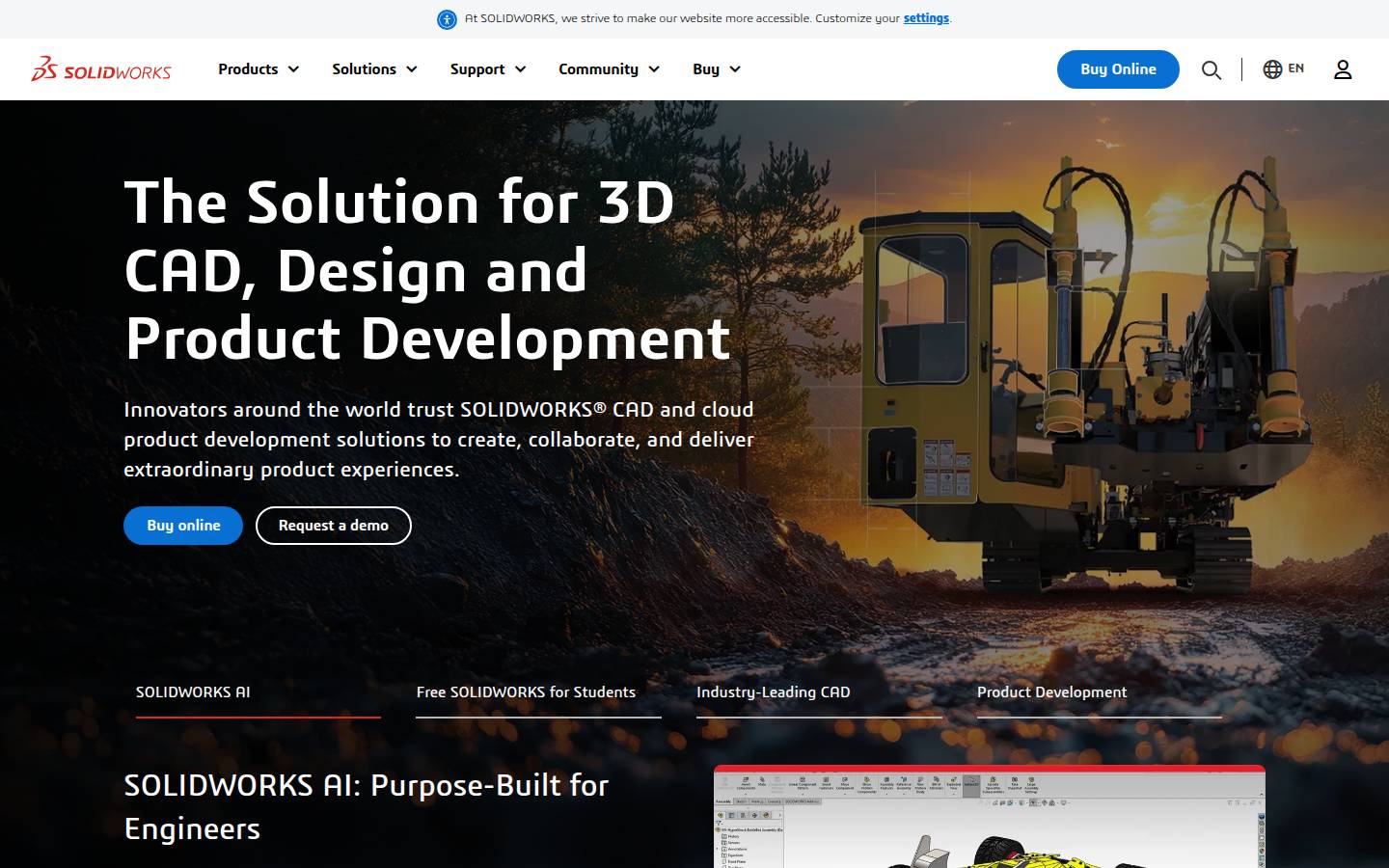This screenshot has width=1389, height=868.
Task: Expand the Support menu
Action: 488,69
